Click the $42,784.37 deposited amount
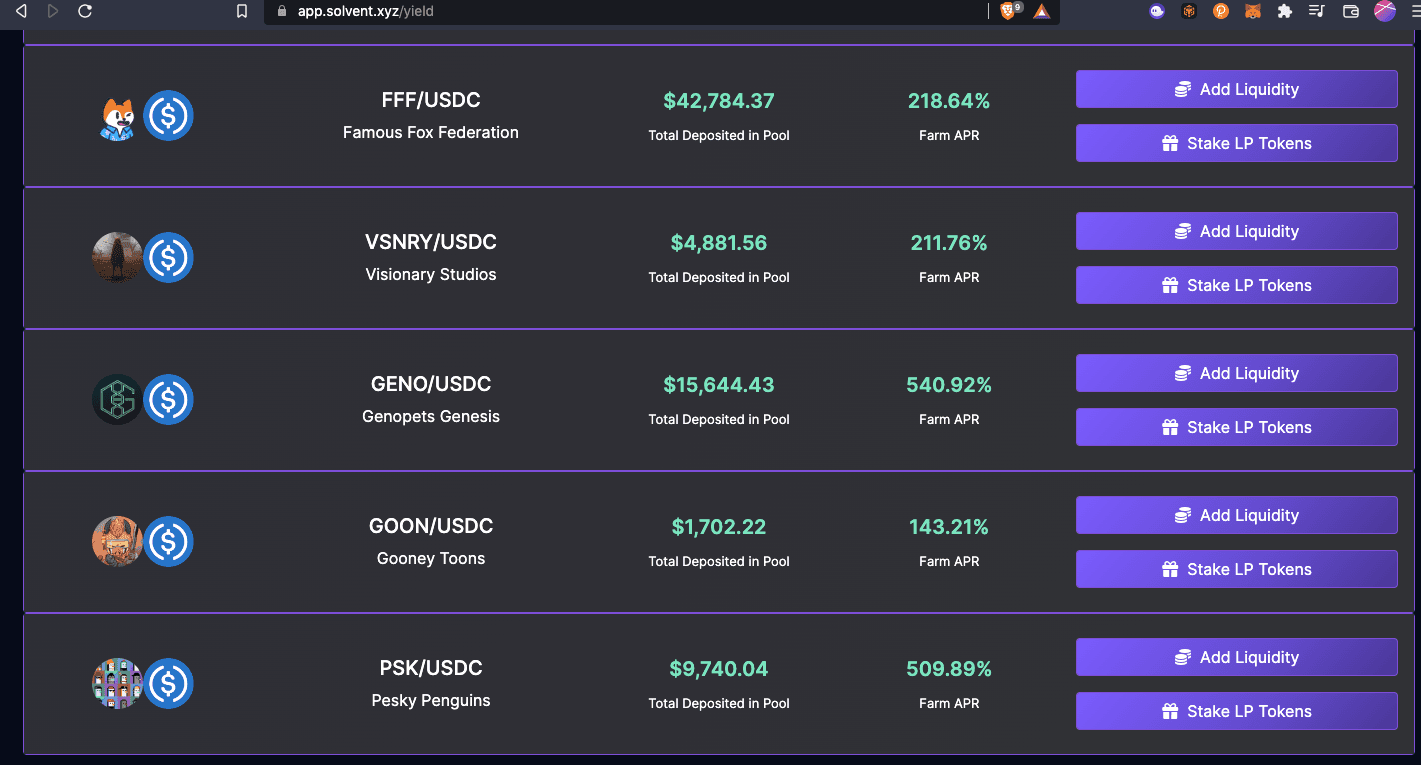The width and height of the screenshot is (1421, 765). (719, 101)
